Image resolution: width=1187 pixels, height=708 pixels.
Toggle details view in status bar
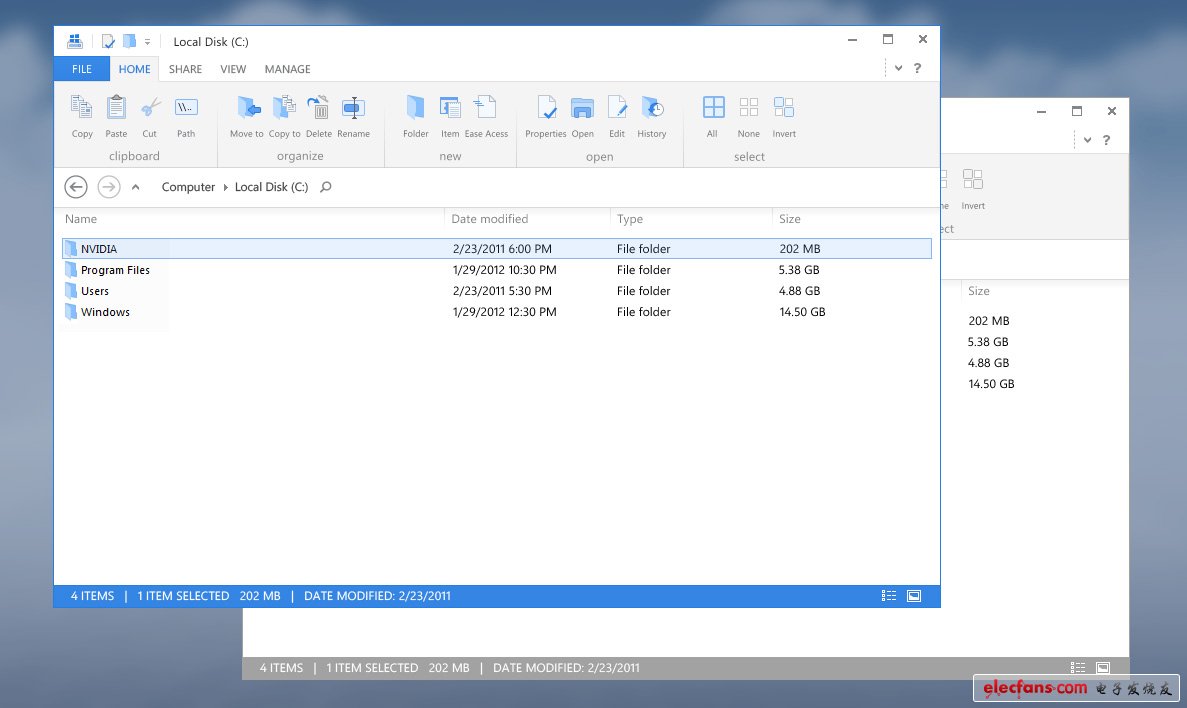tap(889, 596)
